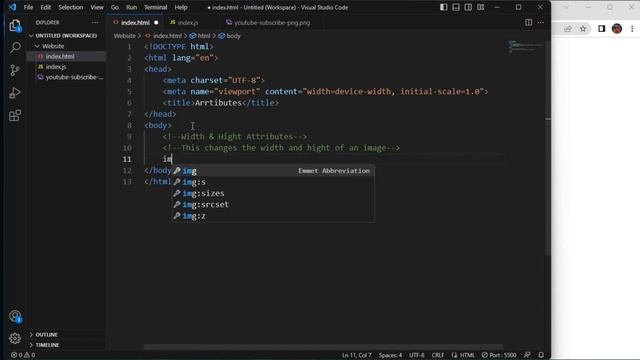
Task: Open the View menu
Action: click(x=97, y=7)
